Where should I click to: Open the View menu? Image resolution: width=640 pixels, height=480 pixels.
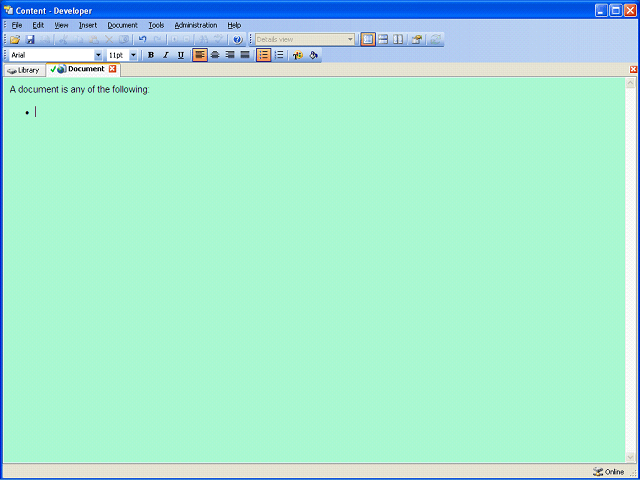[x=61, y=25]
